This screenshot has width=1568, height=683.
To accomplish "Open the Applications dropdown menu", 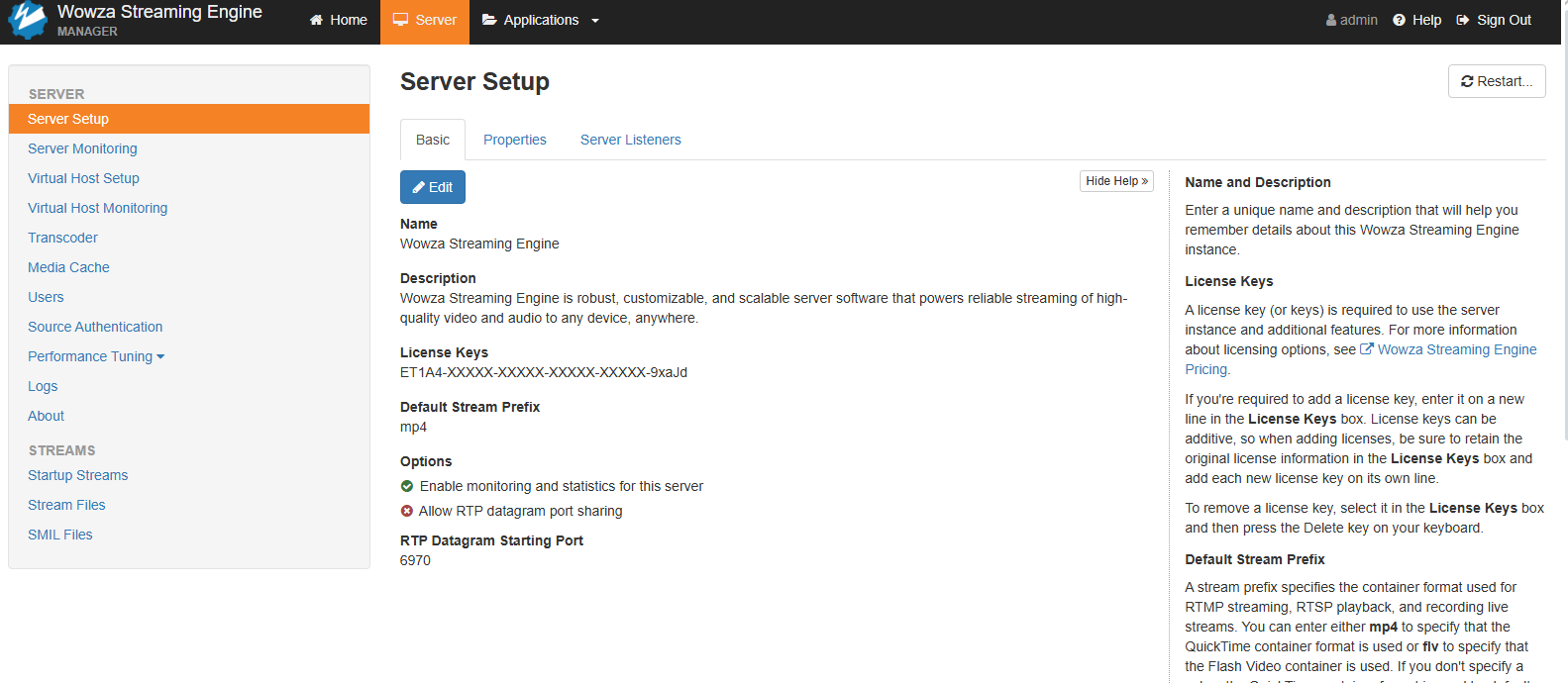I will click(541, 21).
